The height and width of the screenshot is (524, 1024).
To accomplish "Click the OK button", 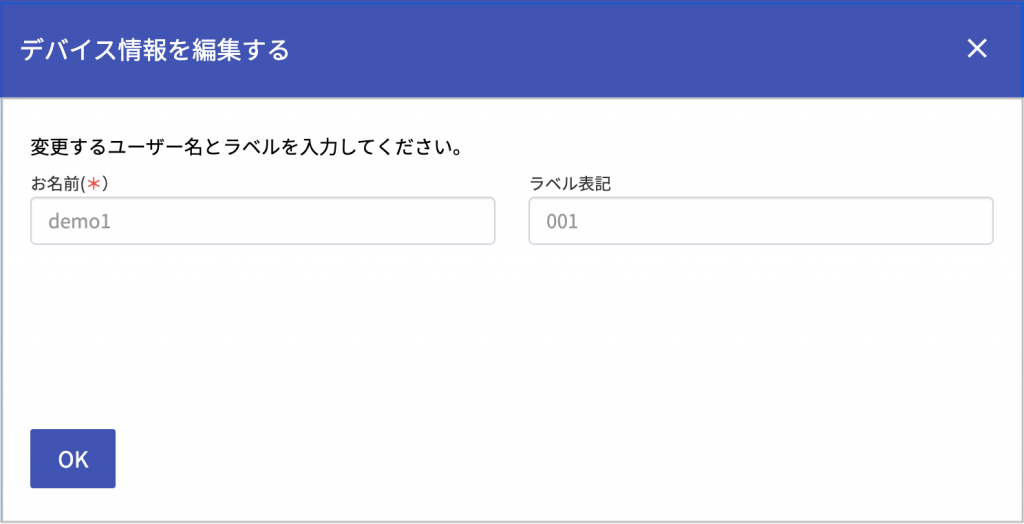I will pos(73,459).
